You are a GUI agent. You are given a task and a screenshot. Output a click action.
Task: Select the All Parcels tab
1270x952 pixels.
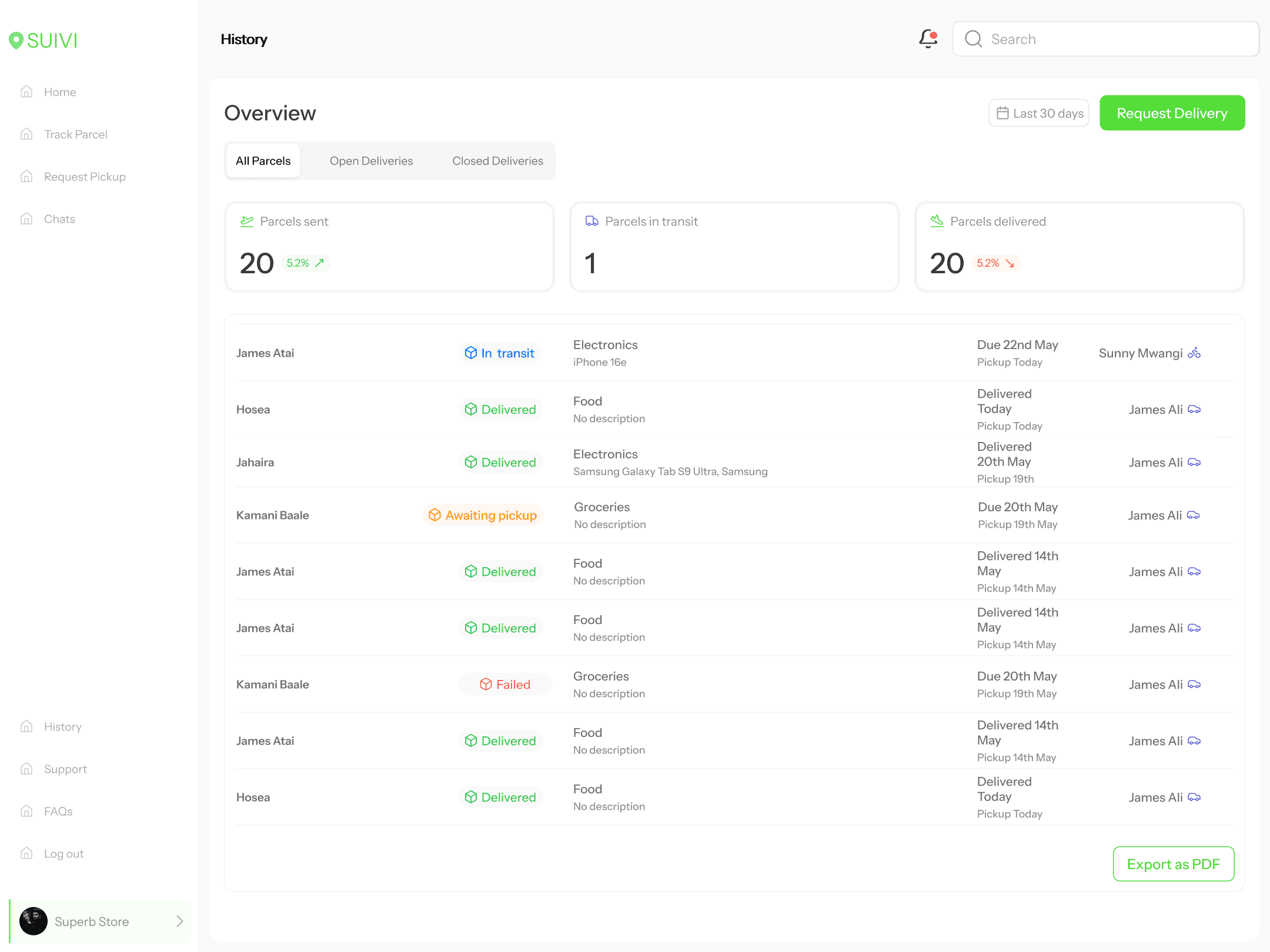pos(263,161)
